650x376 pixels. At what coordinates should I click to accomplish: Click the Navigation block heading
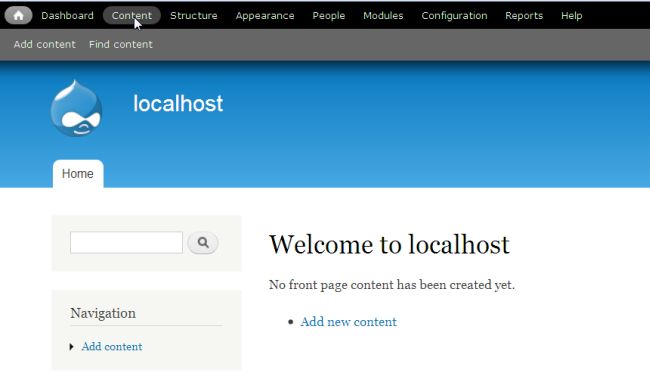pyautogui.click(x=103, y=313)
